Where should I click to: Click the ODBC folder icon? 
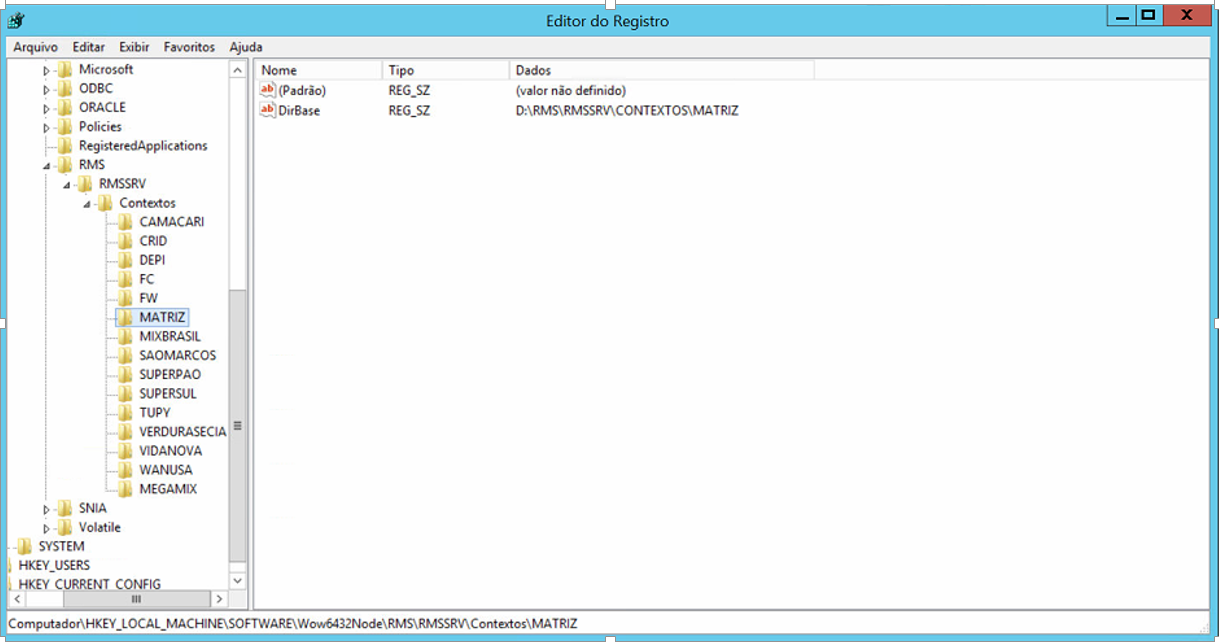64,88
